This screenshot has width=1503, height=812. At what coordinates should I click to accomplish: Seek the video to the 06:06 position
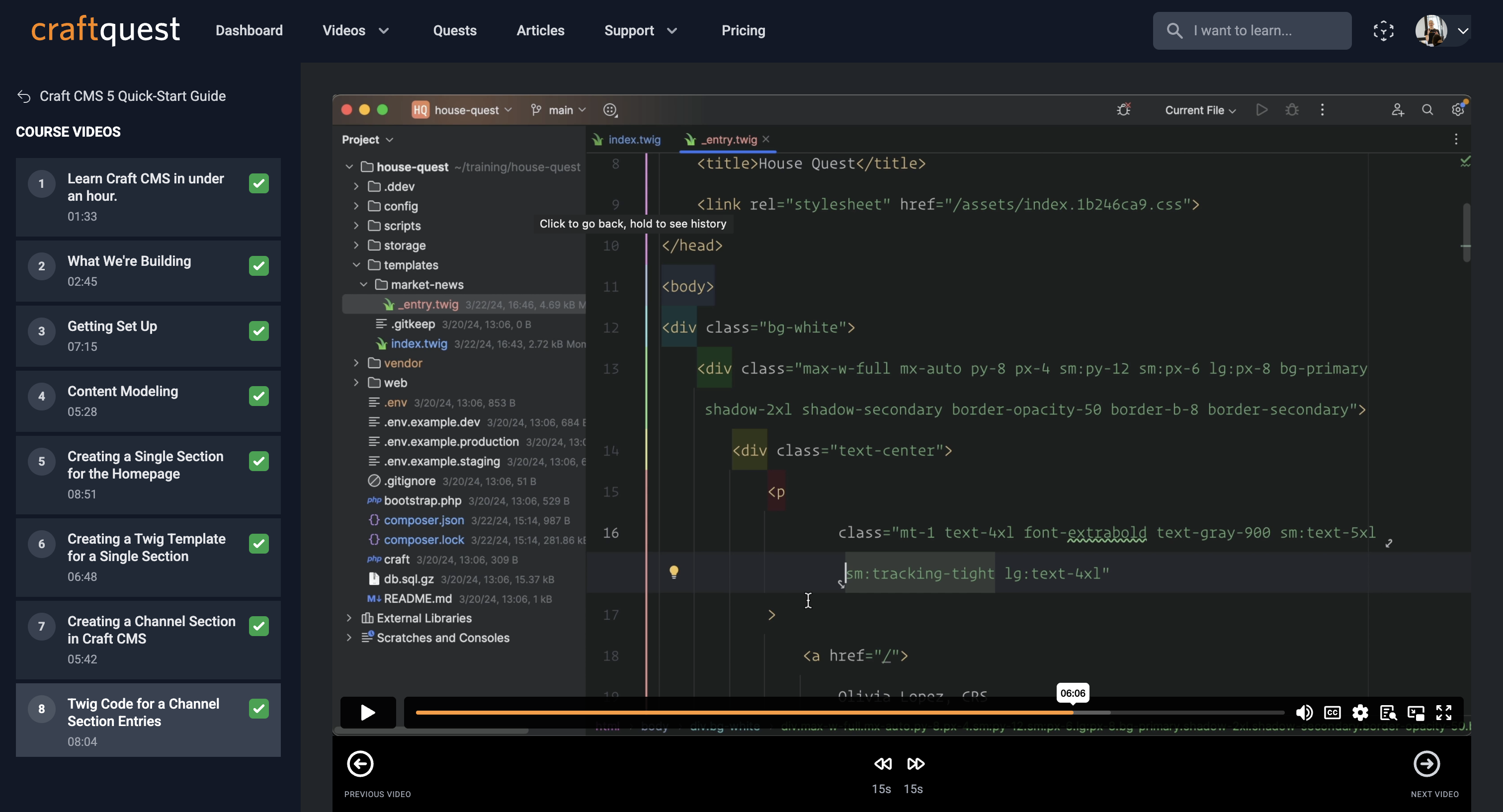tap(1074, 712)
